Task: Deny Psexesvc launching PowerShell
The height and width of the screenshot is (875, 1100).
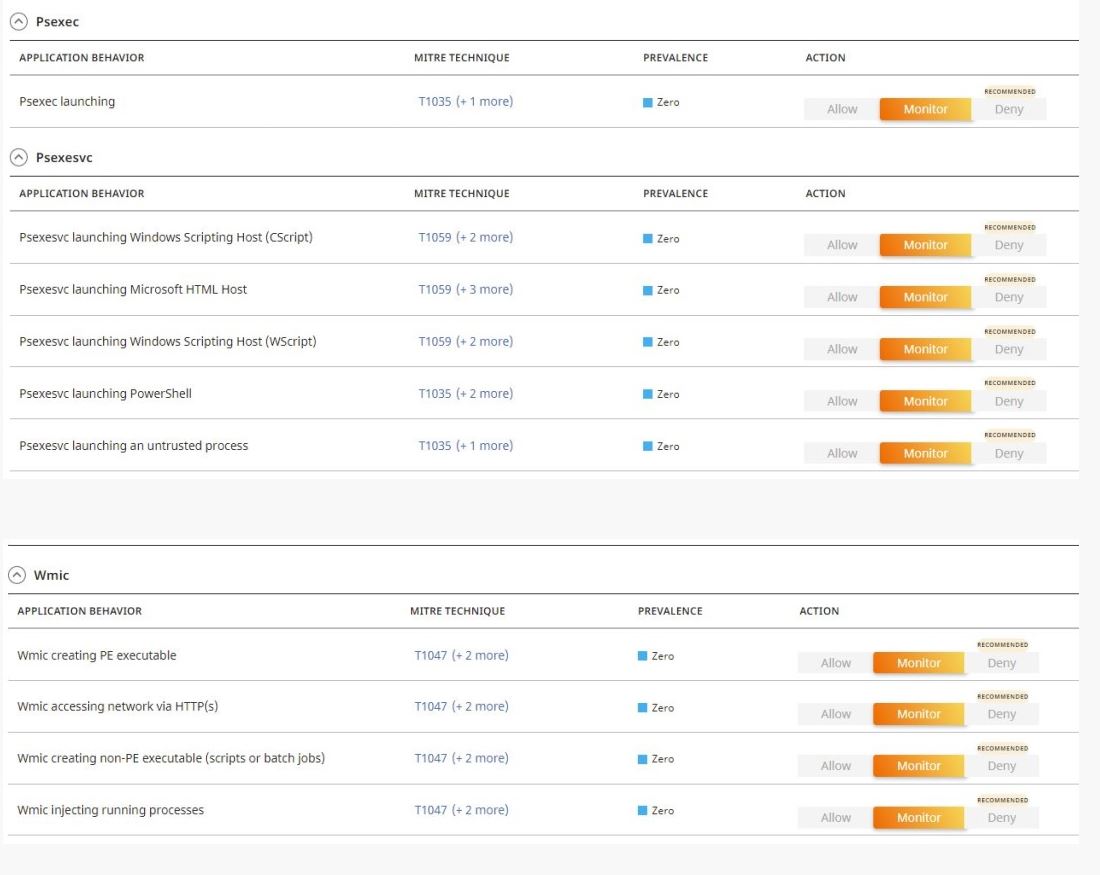Action: tap(1009, 401)
